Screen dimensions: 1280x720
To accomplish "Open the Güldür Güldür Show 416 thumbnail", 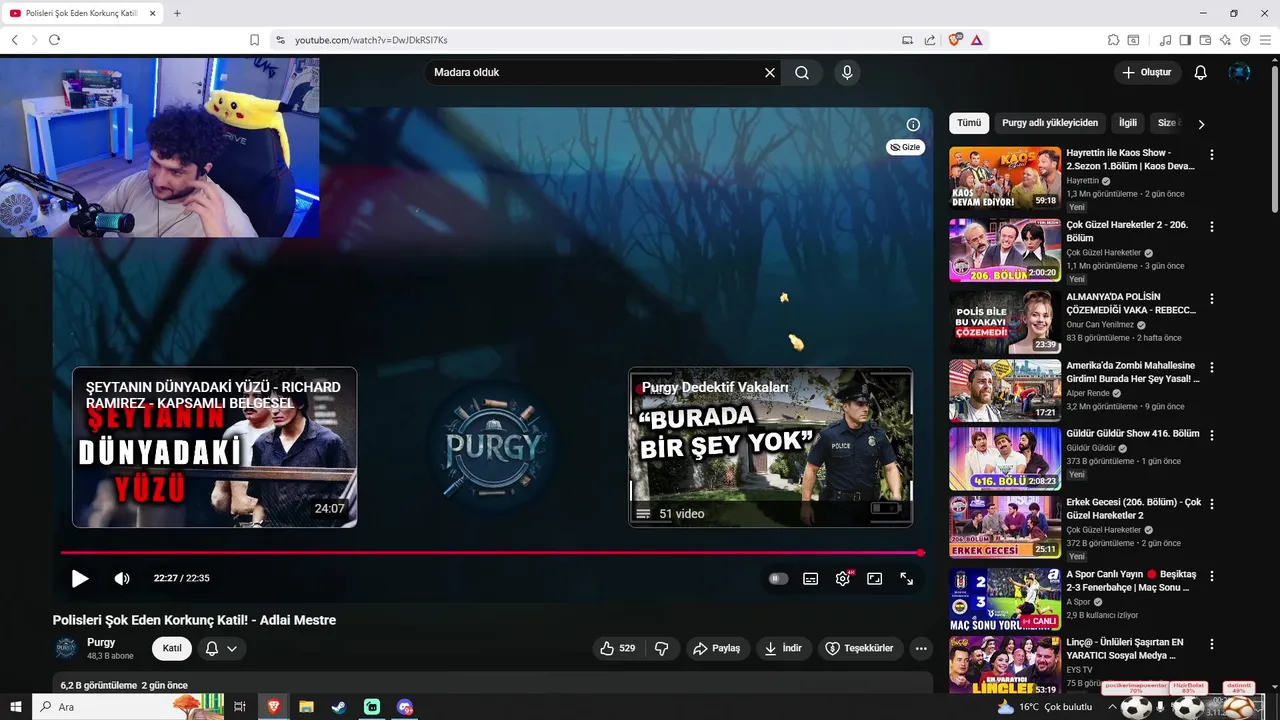I will [1005, 459].
